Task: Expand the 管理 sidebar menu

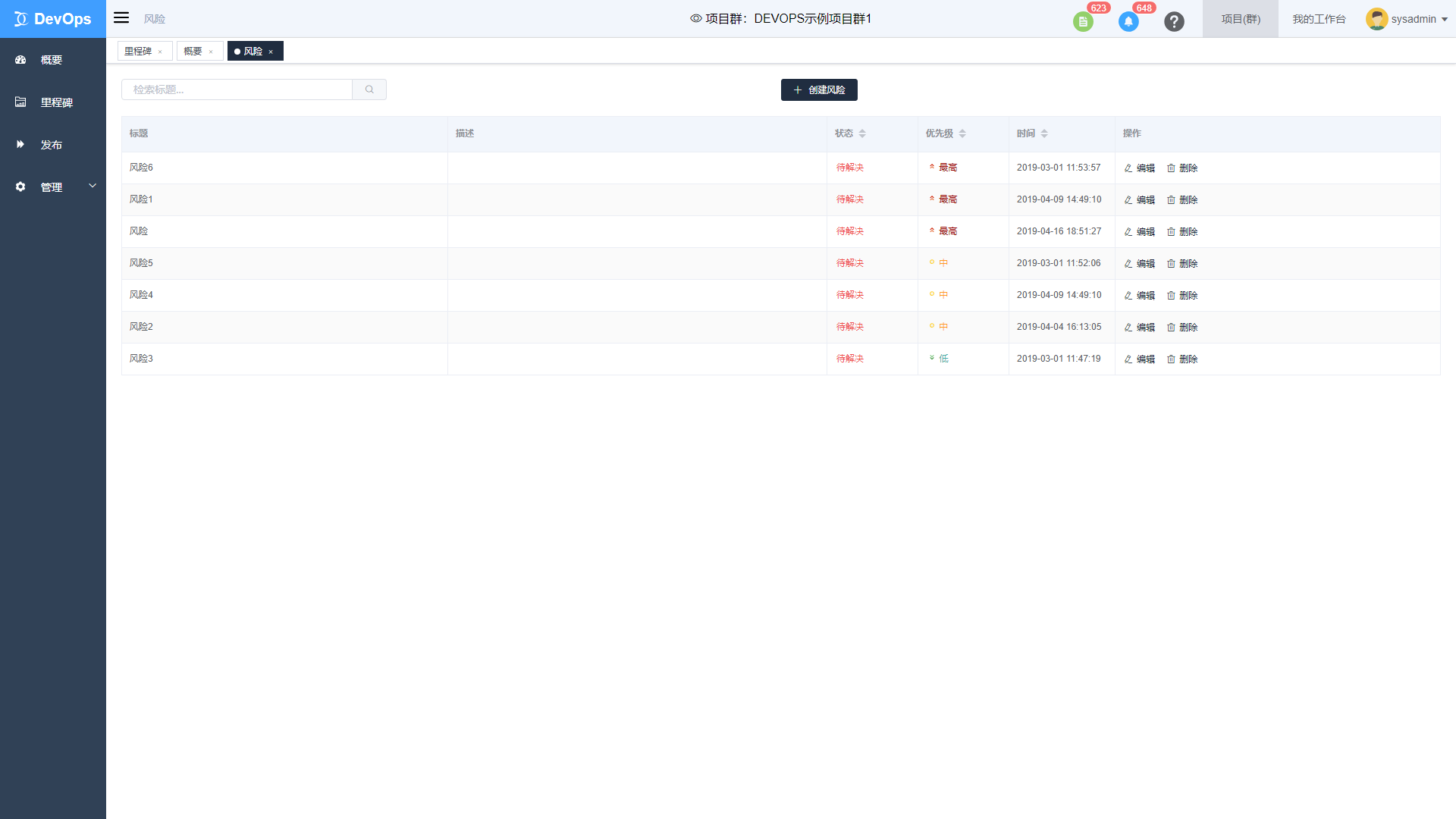Action: [x=53, y=187]
